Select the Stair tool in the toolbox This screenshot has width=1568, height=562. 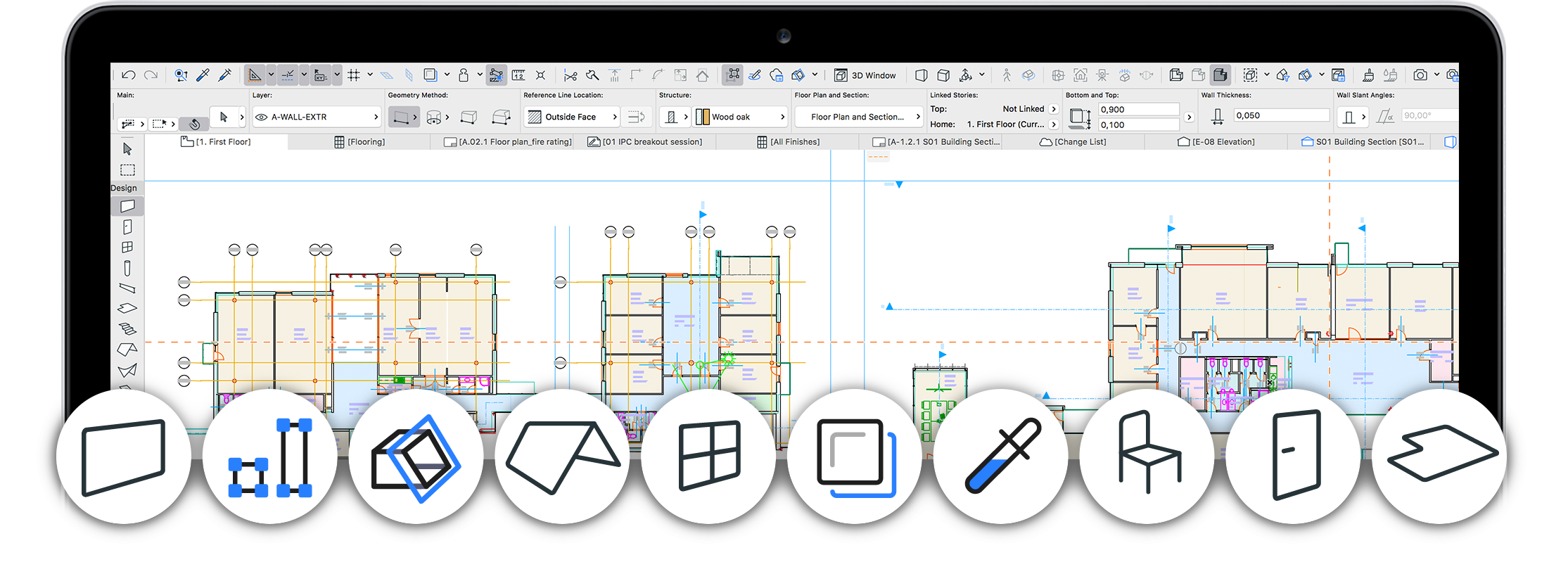[127, 328]
